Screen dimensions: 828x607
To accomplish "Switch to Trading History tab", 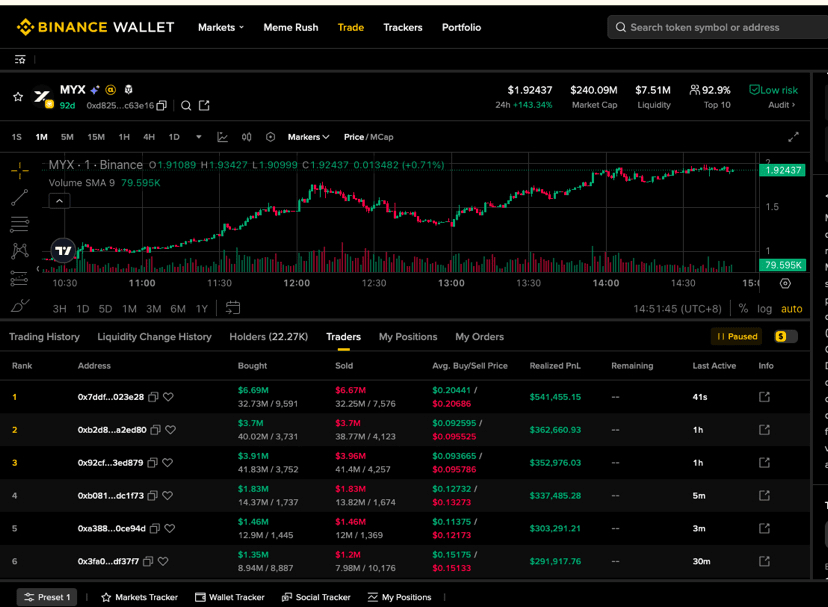I will pyautogui.click(x=44, y=337).
